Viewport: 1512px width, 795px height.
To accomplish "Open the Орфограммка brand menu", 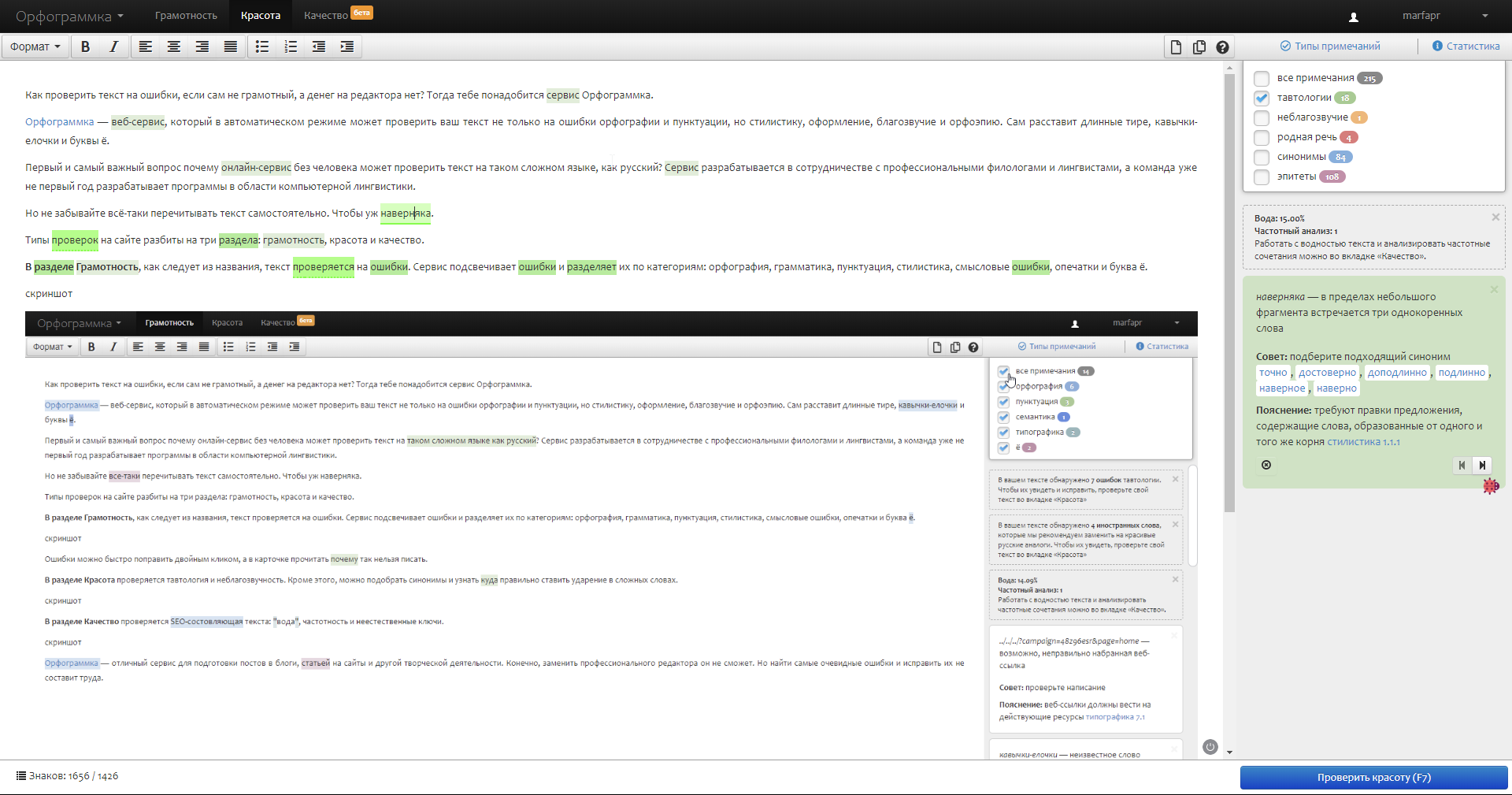I will (x=69, y=17).
